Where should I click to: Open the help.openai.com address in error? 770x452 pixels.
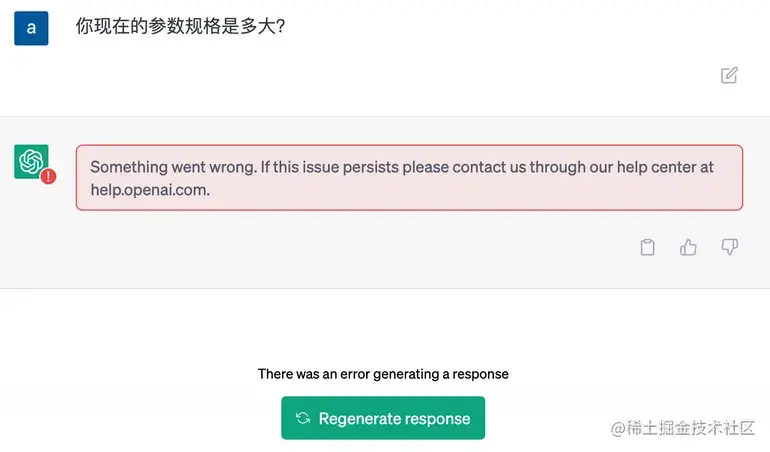150,190
